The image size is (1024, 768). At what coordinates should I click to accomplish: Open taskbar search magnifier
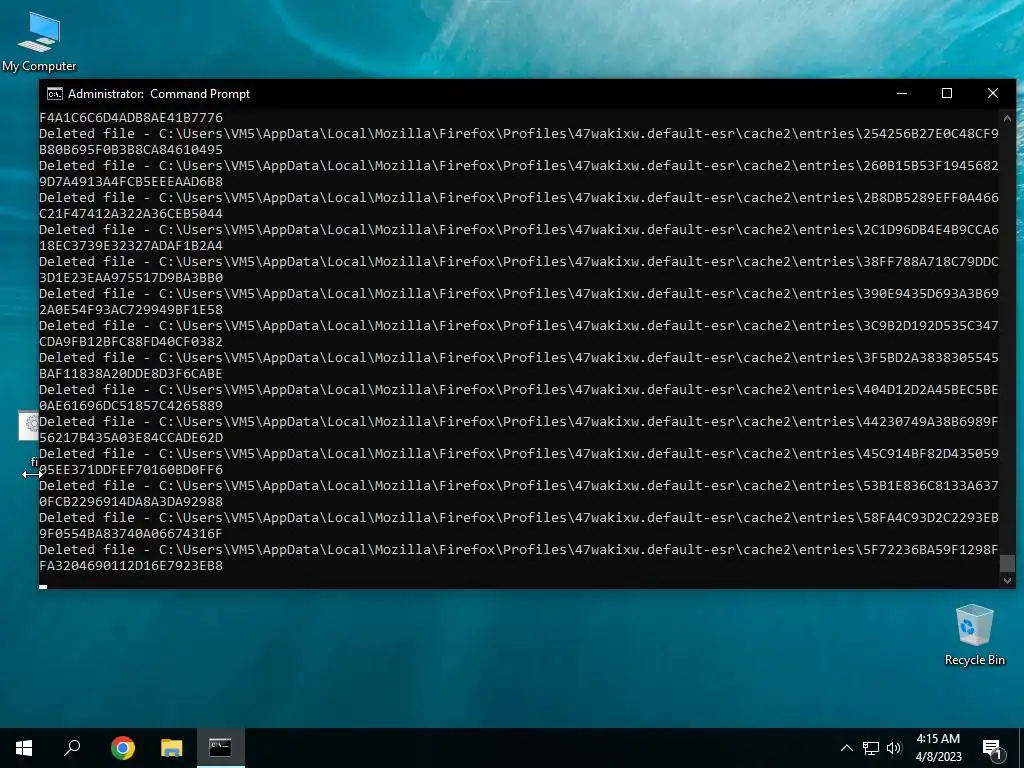point(72,748)
